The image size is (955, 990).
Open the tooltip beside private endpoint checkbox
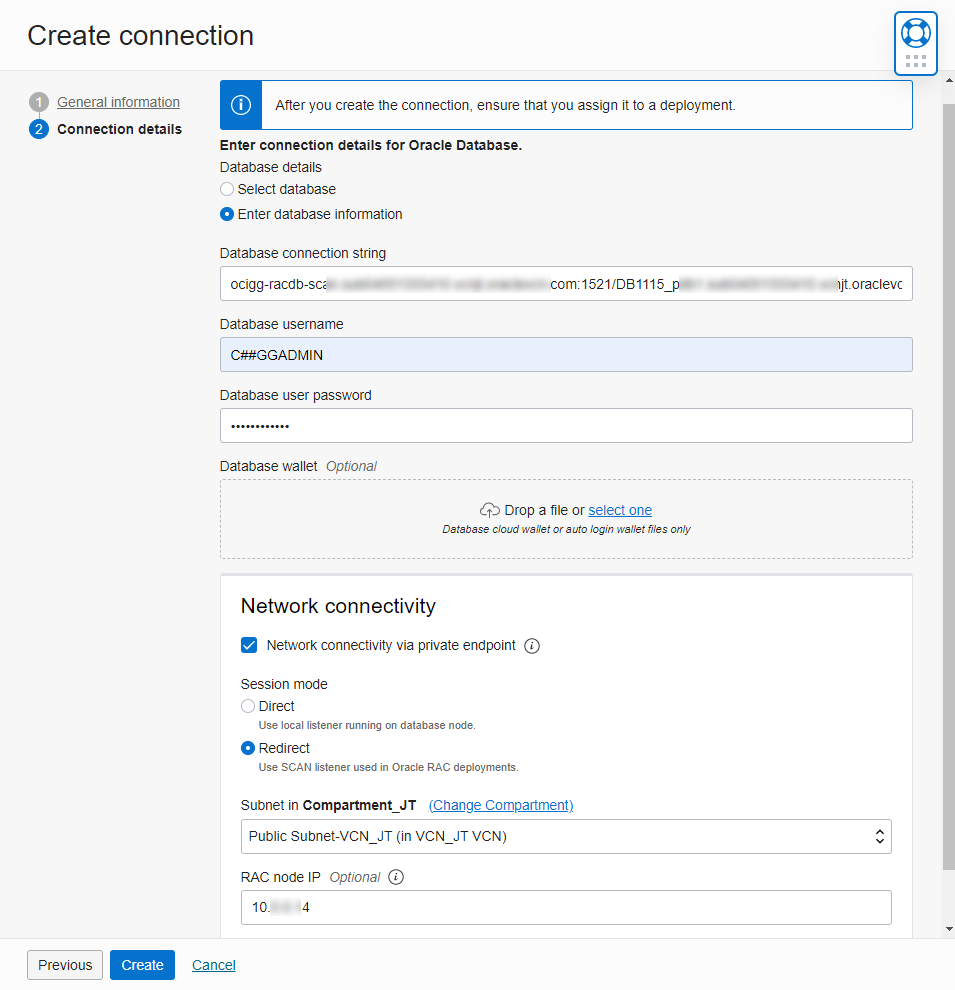(531, 646)
